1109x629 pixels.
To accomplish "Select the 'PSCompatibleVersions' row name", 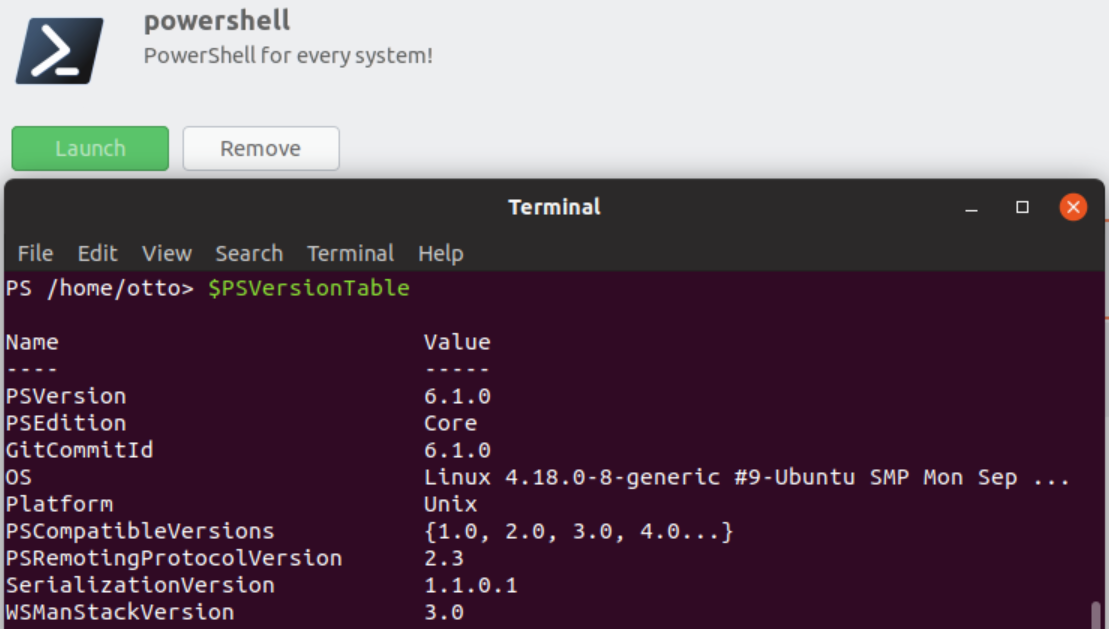I will click(140, 531).
